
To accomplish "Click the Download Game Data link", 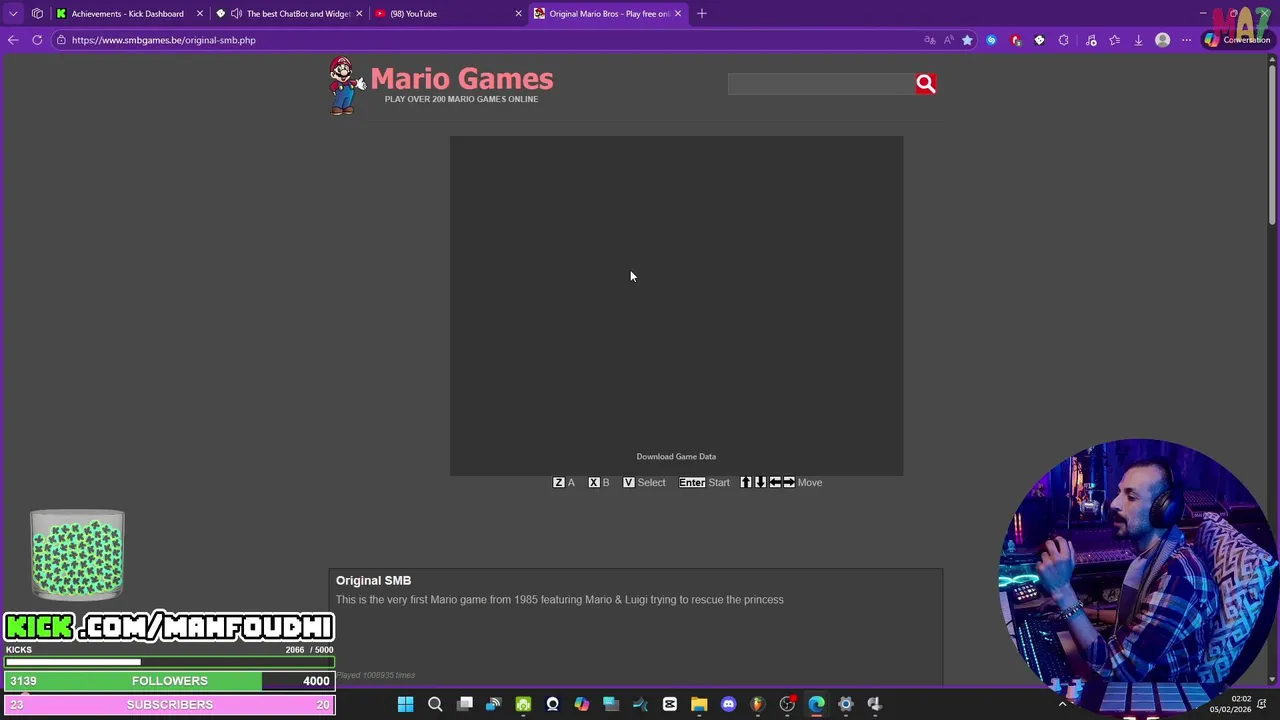I will point(676,457).
